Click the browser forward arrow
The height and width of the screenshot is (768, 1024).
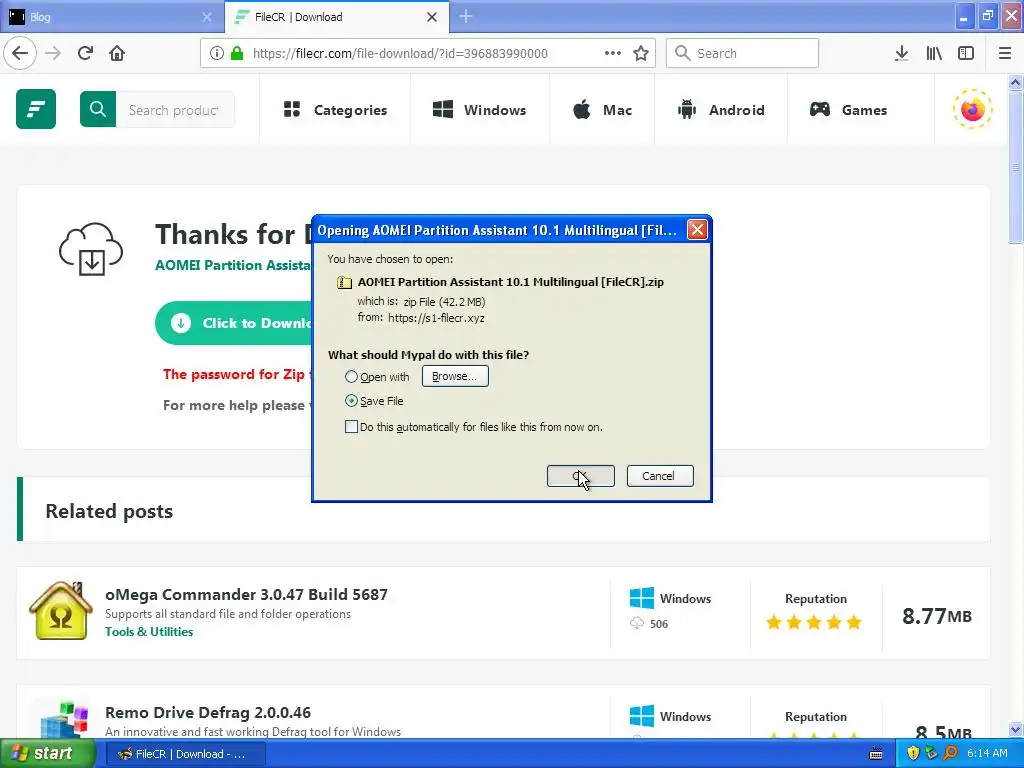(53, 53)
